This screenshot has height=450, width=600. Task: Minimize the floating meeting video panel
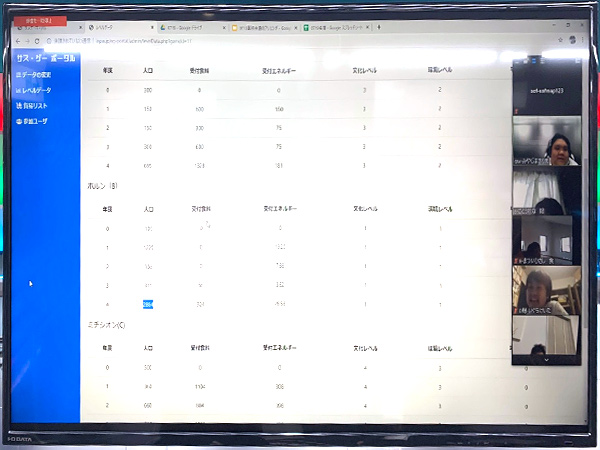pyautogui.click(x=517, y=61)
